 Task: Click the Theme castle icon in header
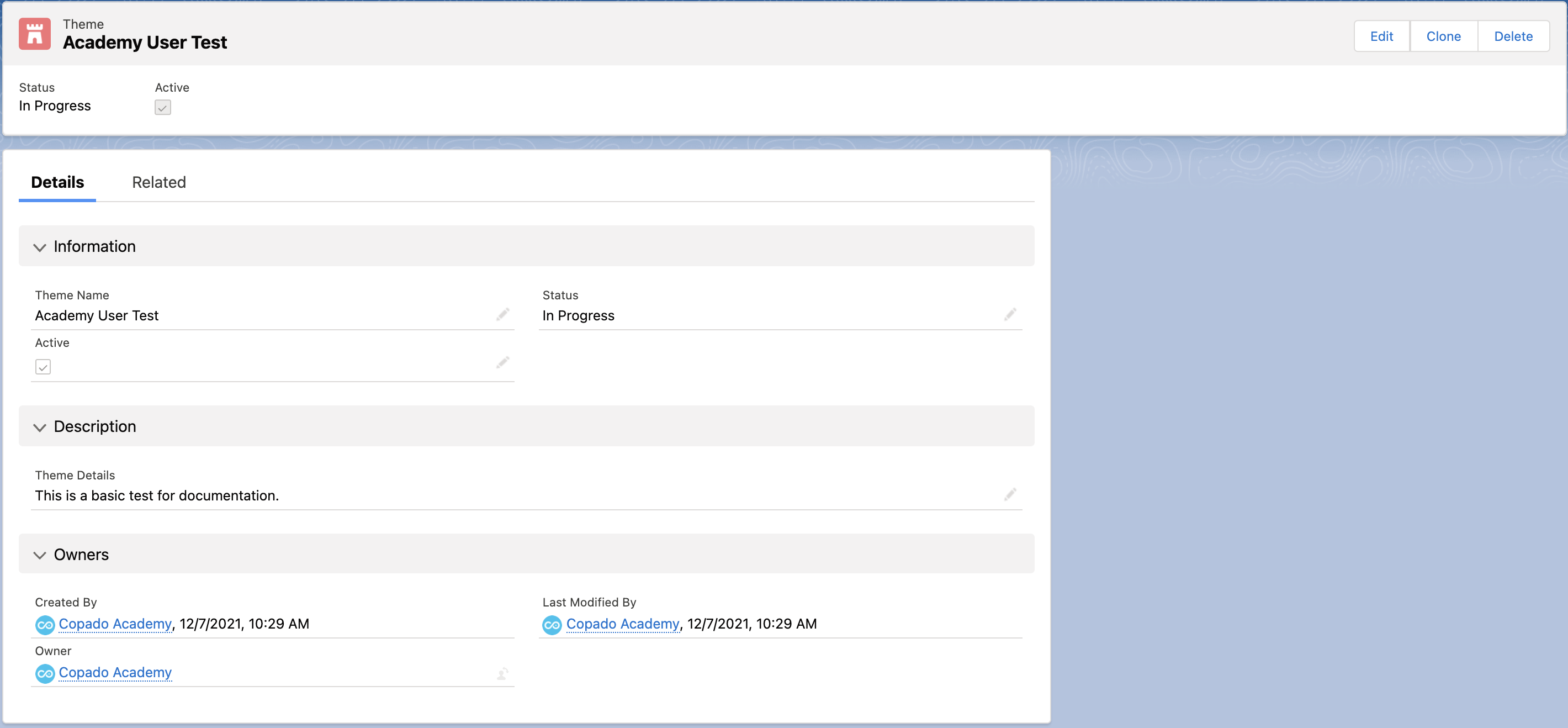tap(35, 34)
